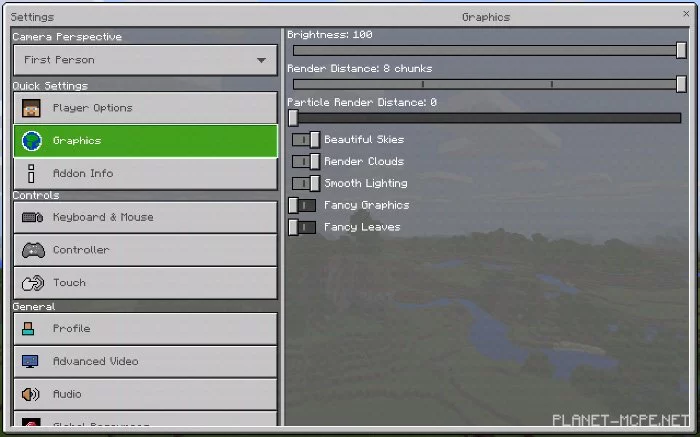Toggle Smooth Lighting off
Image resolution: width=700 pixels, height=437 pixels.
(305, 184)
